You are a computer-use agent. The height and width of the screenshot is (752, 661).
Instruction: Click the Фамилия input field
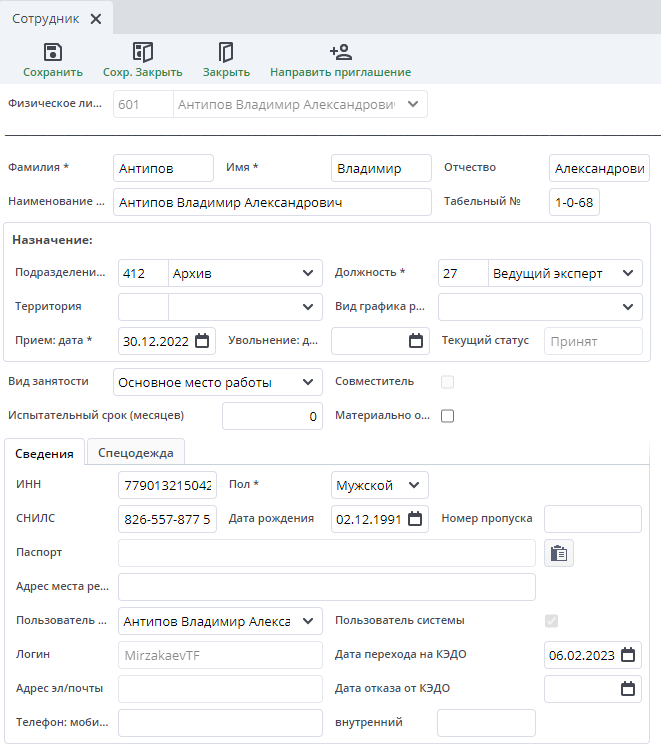coord(163,168)
